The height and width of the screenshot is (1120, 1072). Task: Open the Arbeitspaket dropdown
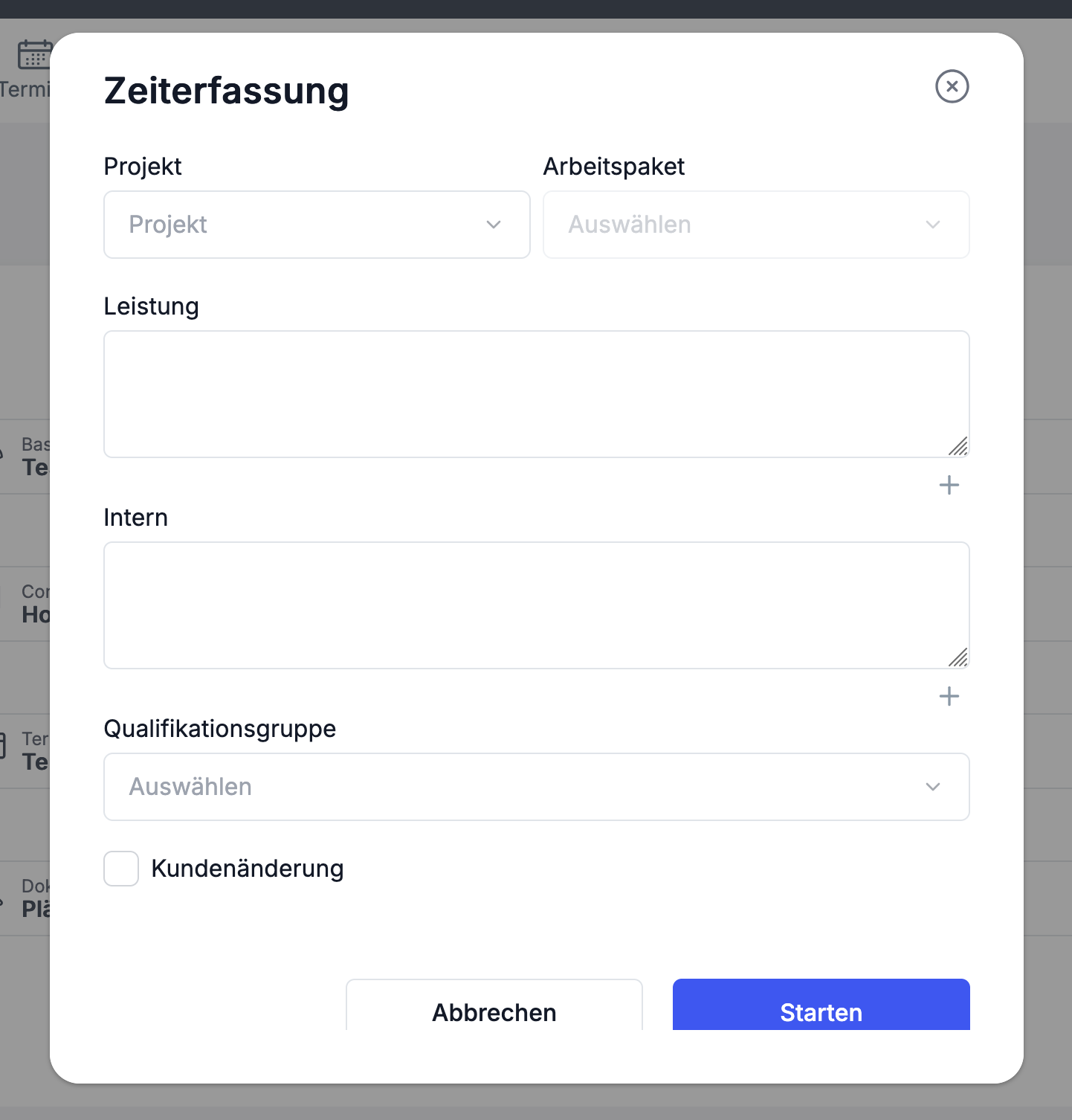click(755, 225)
